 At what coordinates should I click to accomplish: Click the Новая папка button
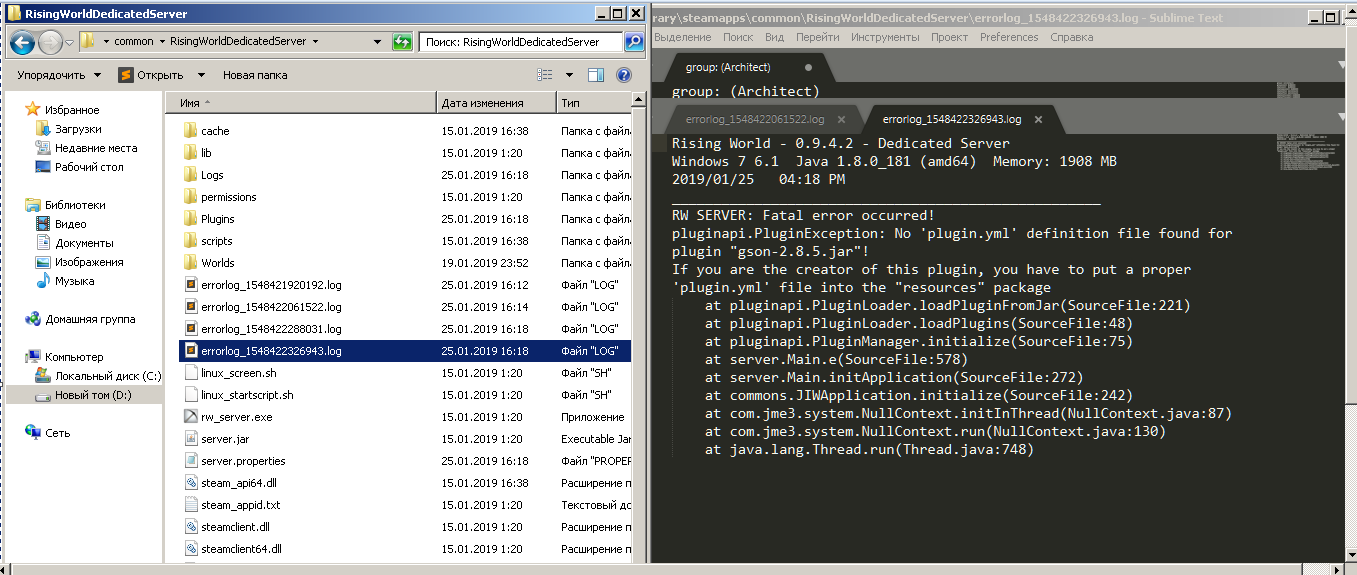point(255,75)
